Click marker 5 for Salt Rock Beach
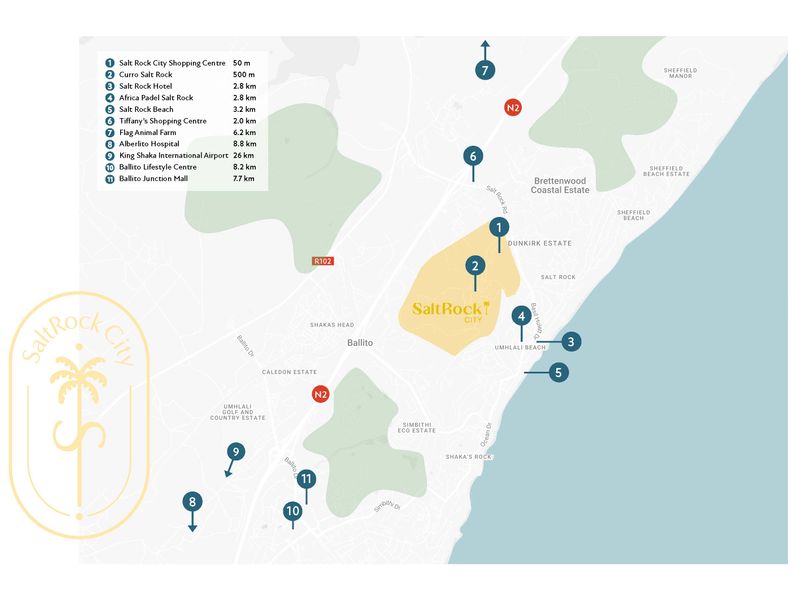Viewport: 800px width, 600px height. coord(558,372)
